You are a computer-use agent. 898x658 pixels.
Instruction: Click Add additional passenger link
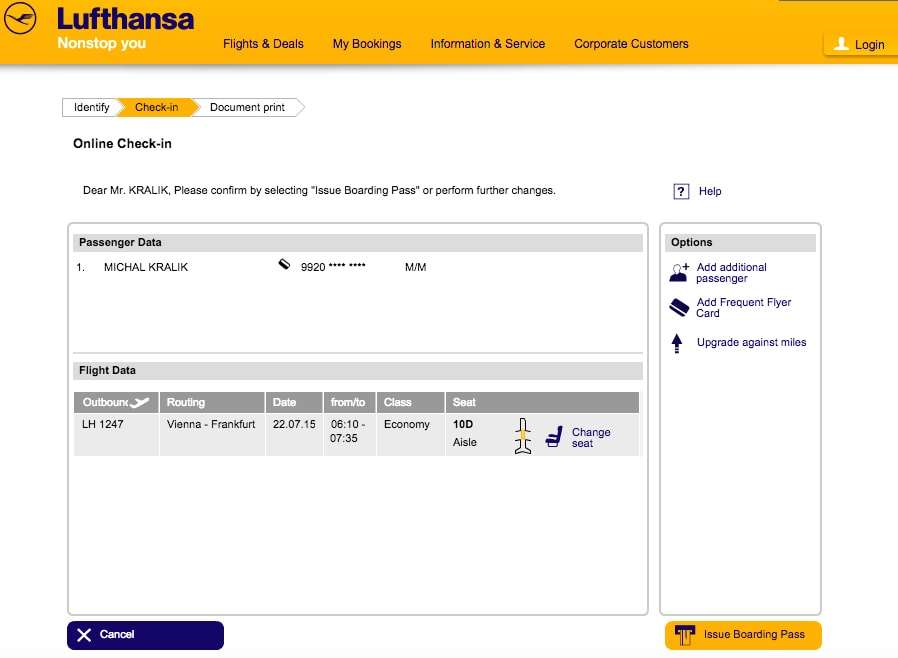tap(731, 273)
